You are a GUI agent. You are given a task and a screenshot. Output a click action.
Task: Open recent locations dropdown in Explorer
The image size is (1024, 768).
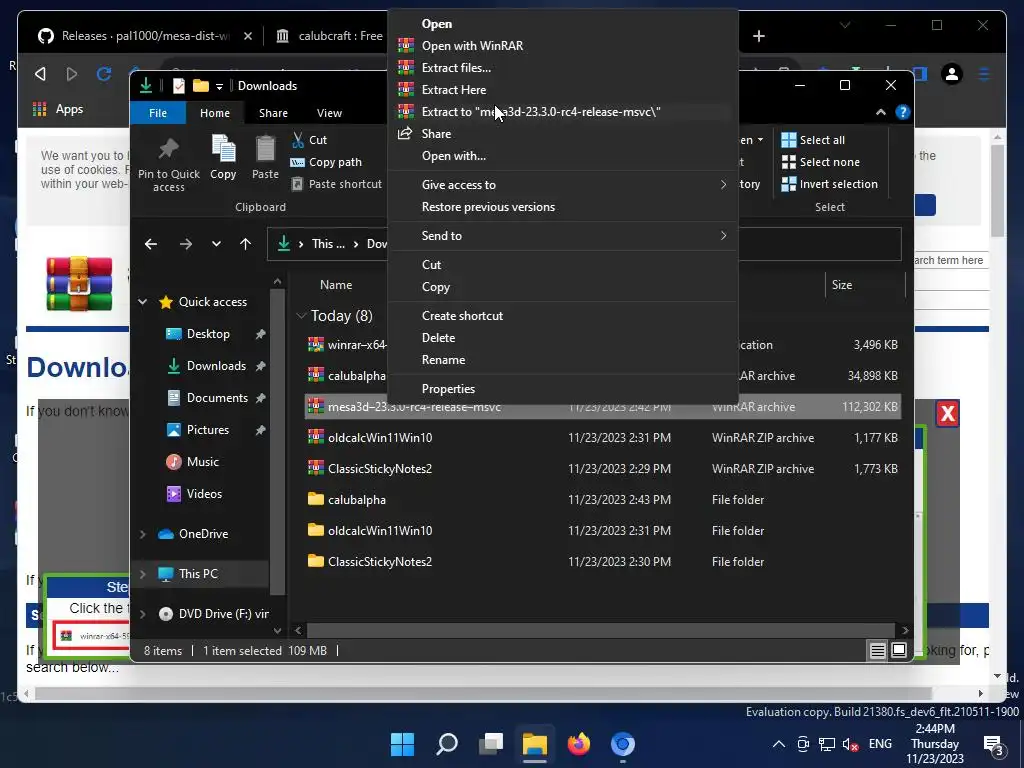tap(216, 244)
